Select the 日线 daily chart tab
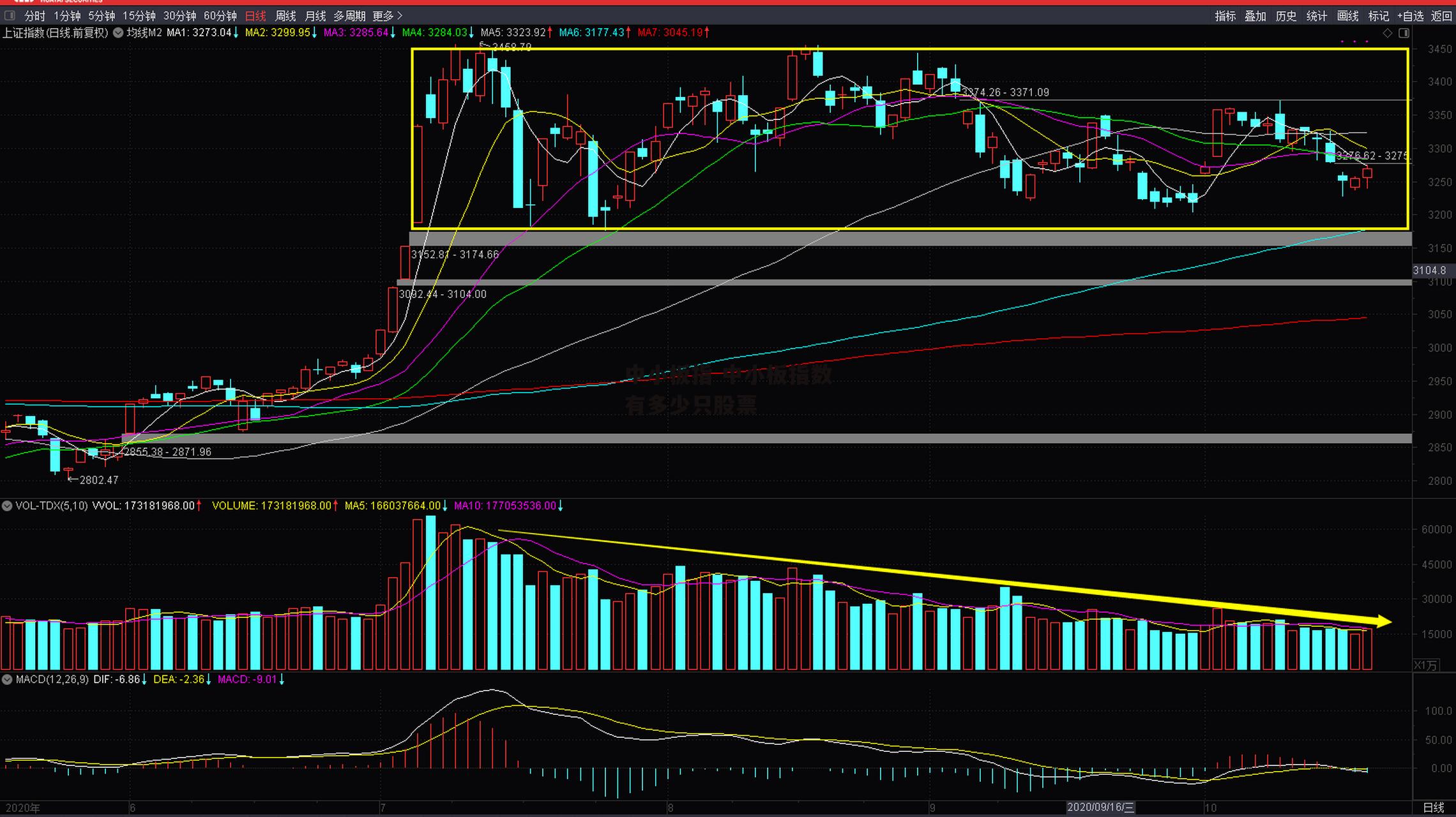1456x817 pixels. (255, 16)
